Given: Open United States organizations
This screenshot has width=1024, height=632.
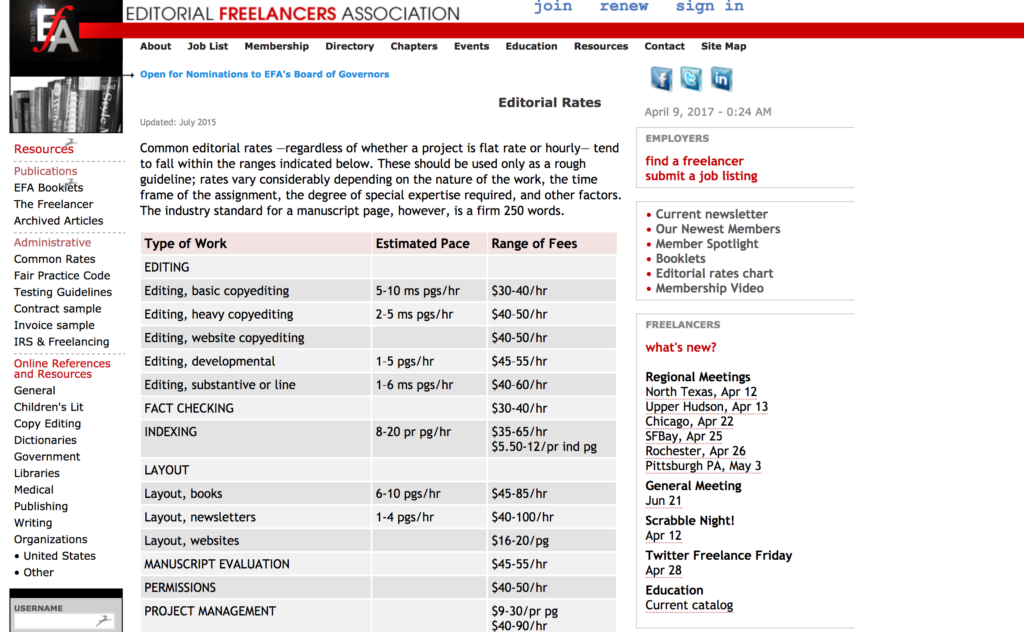Looking at the screenshot, I should point(59,556).
